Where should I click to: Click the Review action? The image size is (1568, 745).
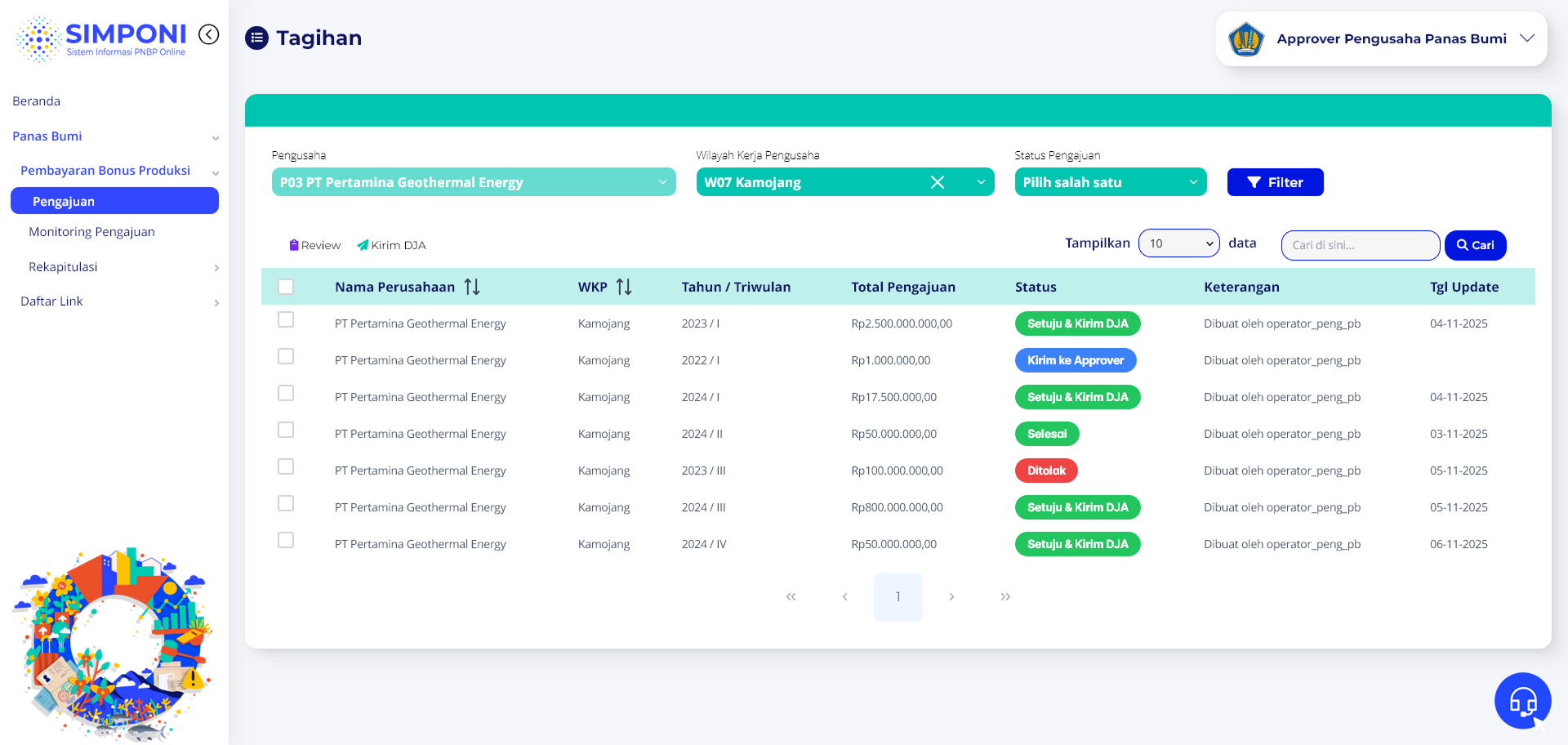point(315,245)
